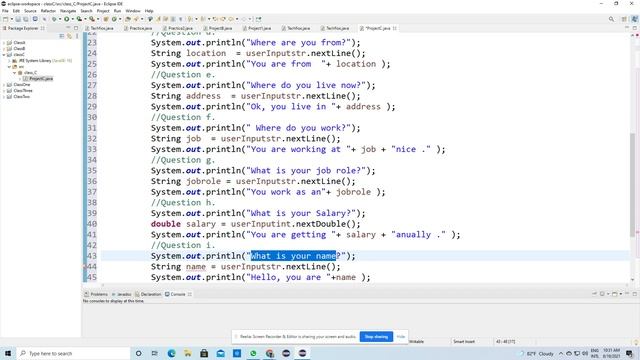Screen dimensions: 640x360
Task: Click Display Selected Console icon
Action: pyautogui.click(x=602, y=293)
